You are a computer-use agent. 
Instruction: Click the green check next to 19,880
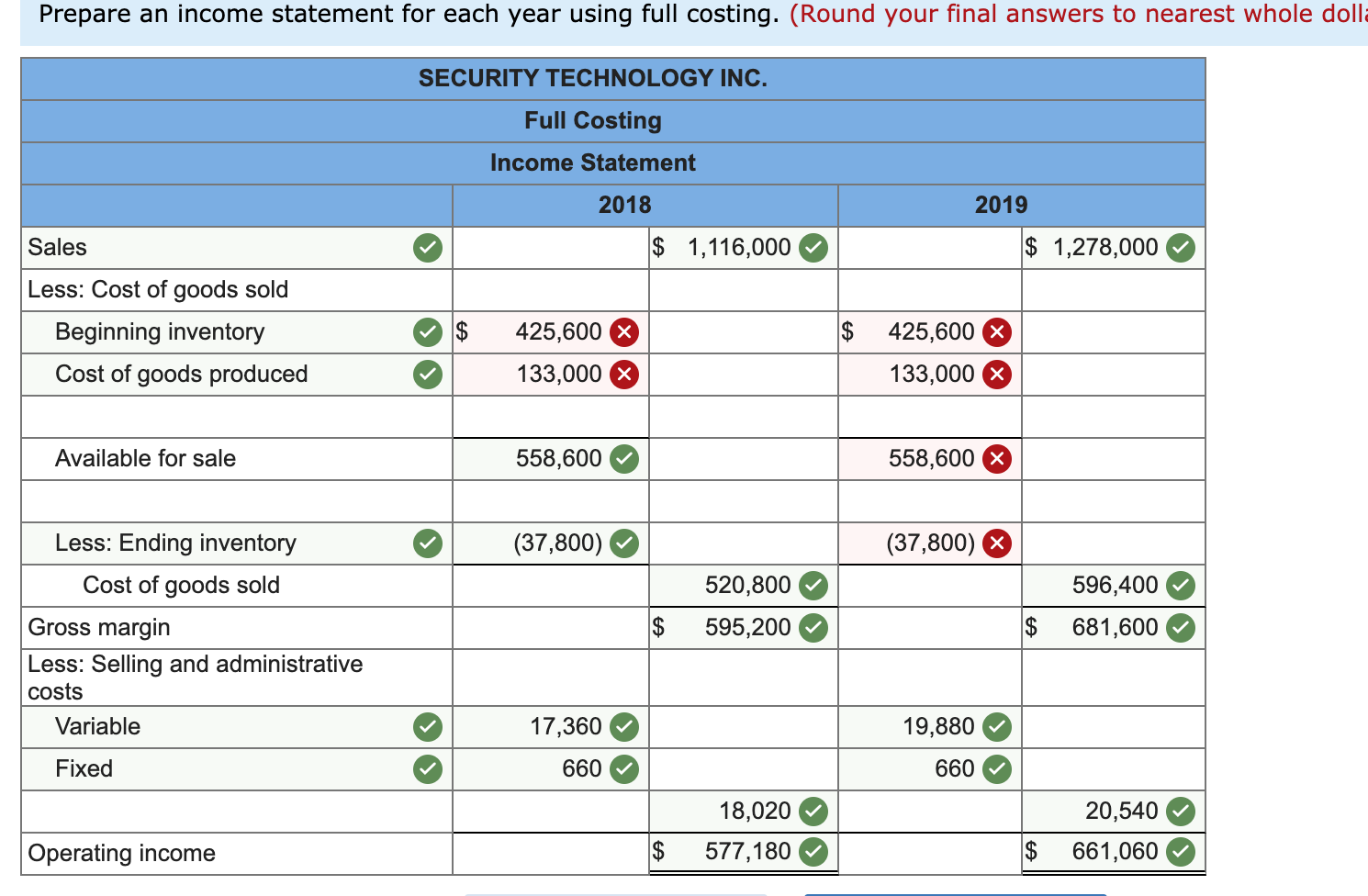pyautogui.click(x=997, y=726)
